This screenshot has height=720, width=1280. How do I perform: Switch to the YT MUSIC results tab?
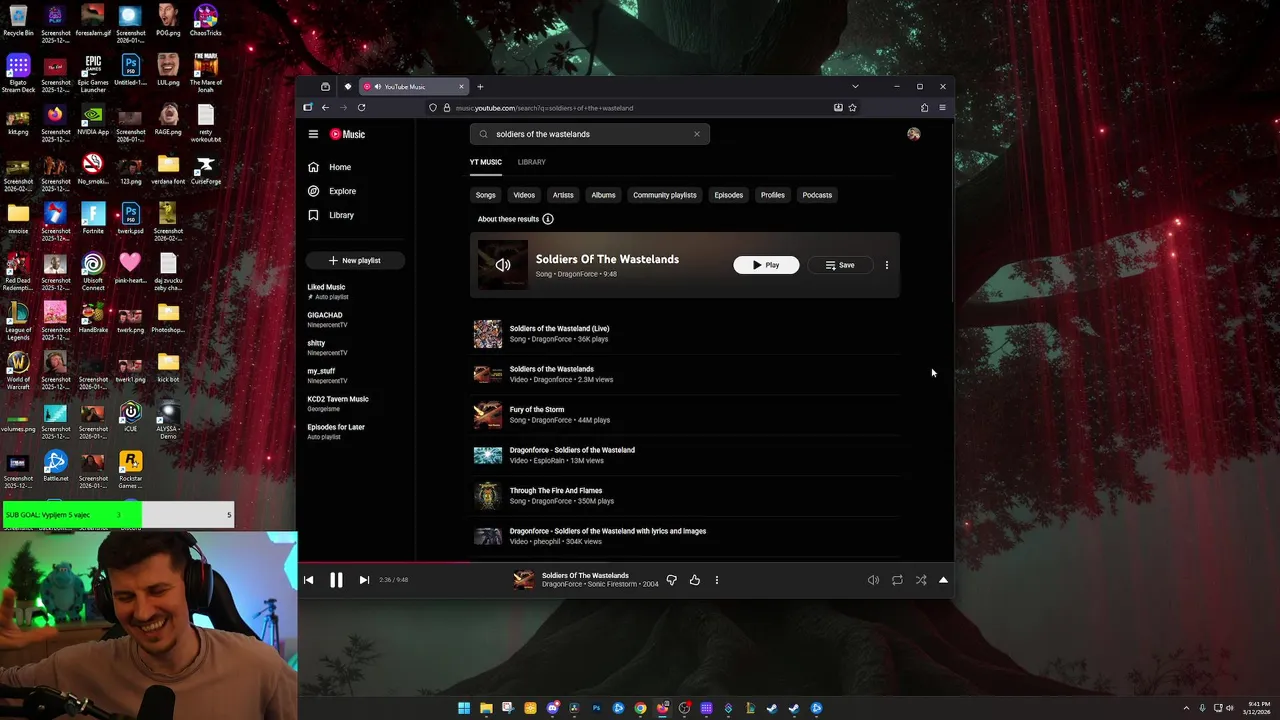click(x=486, y=162)
